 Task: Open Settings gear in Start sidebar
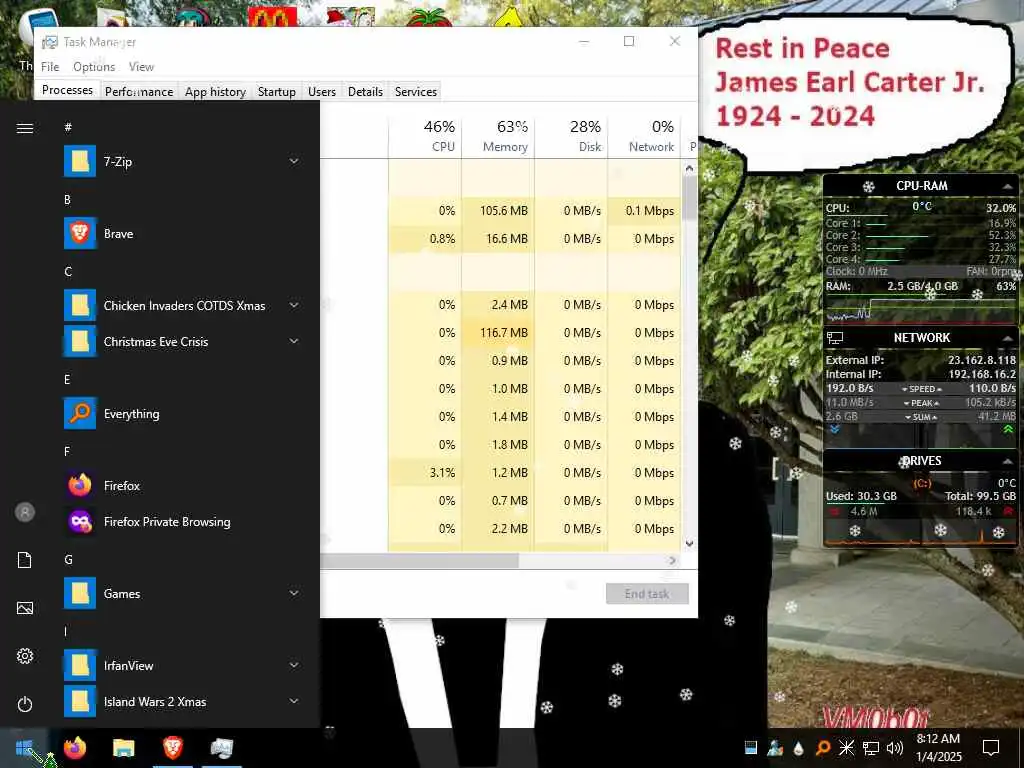(25, 656)
